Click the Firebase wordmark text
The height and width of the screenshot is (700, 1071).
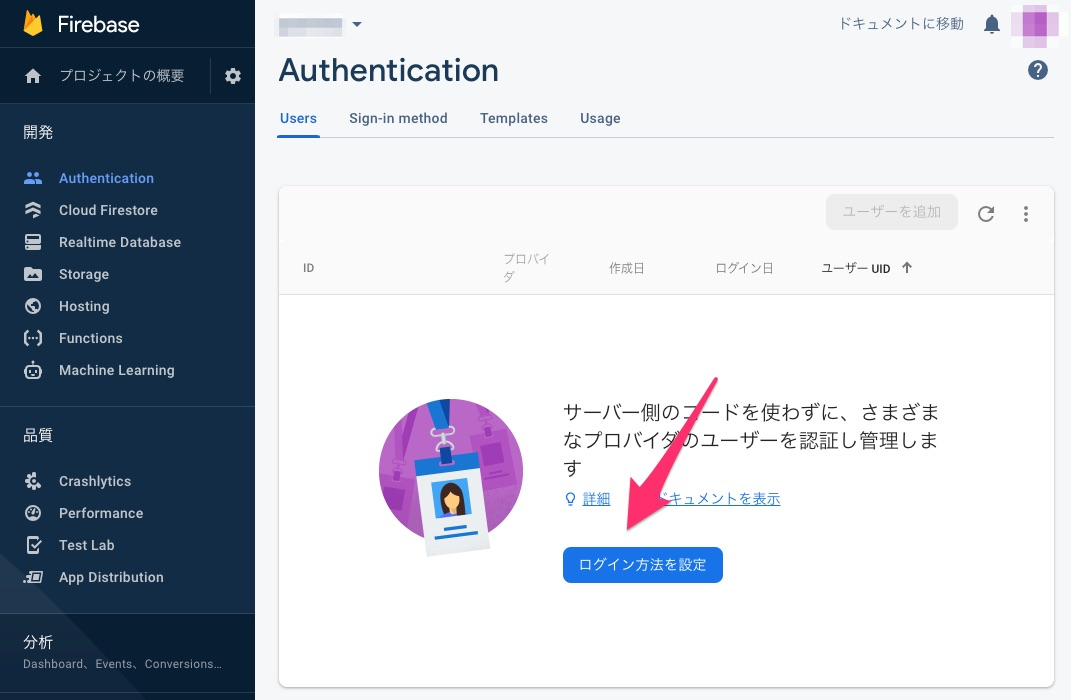point(98,25)
